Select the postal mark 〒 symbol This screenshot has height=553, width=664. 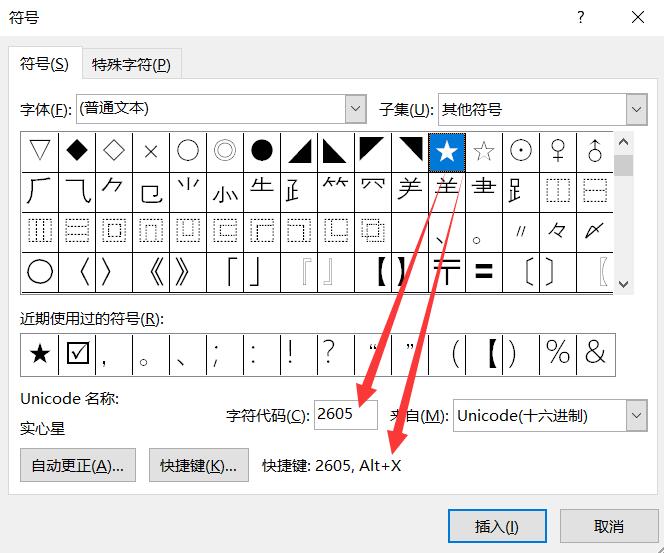click(x=447, y=272)
